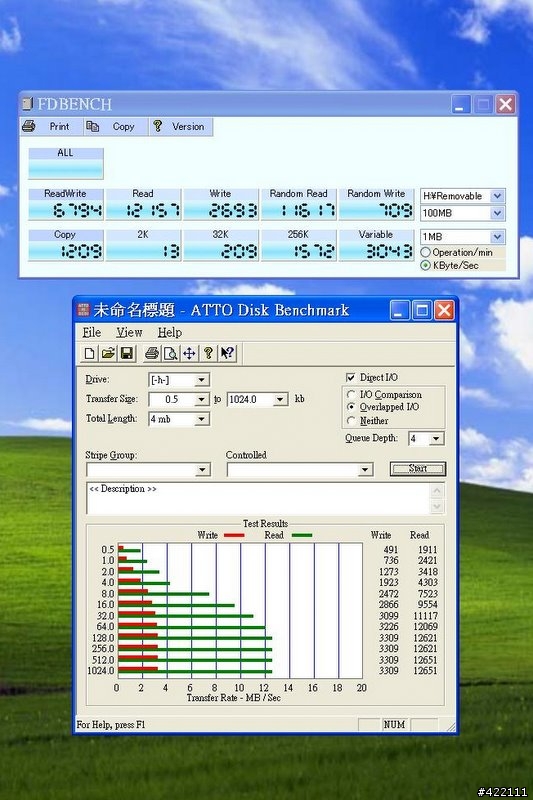Run the Read test in FDBENCH

[143, 204]
